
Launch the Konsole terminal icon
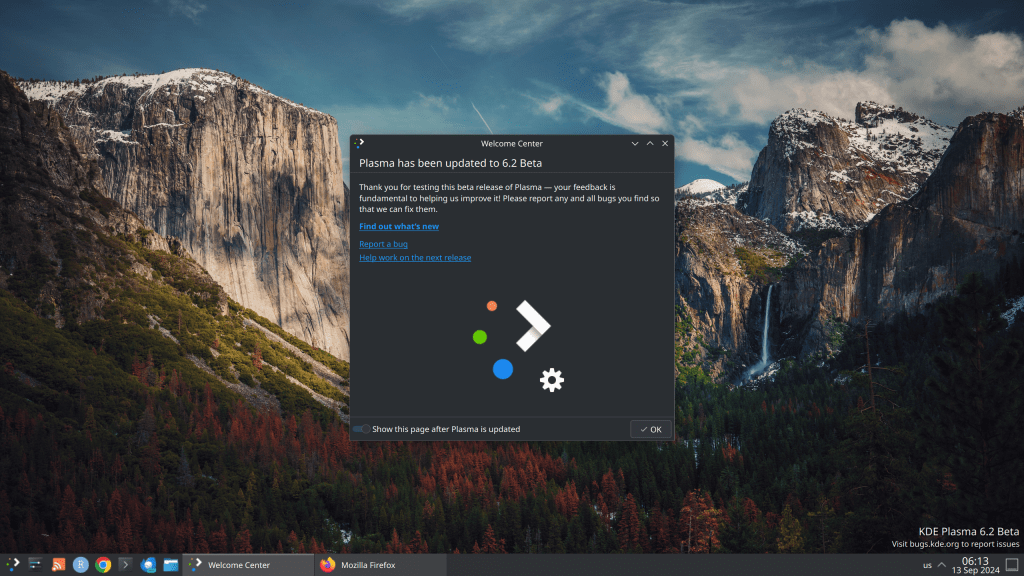click(126, 565)
